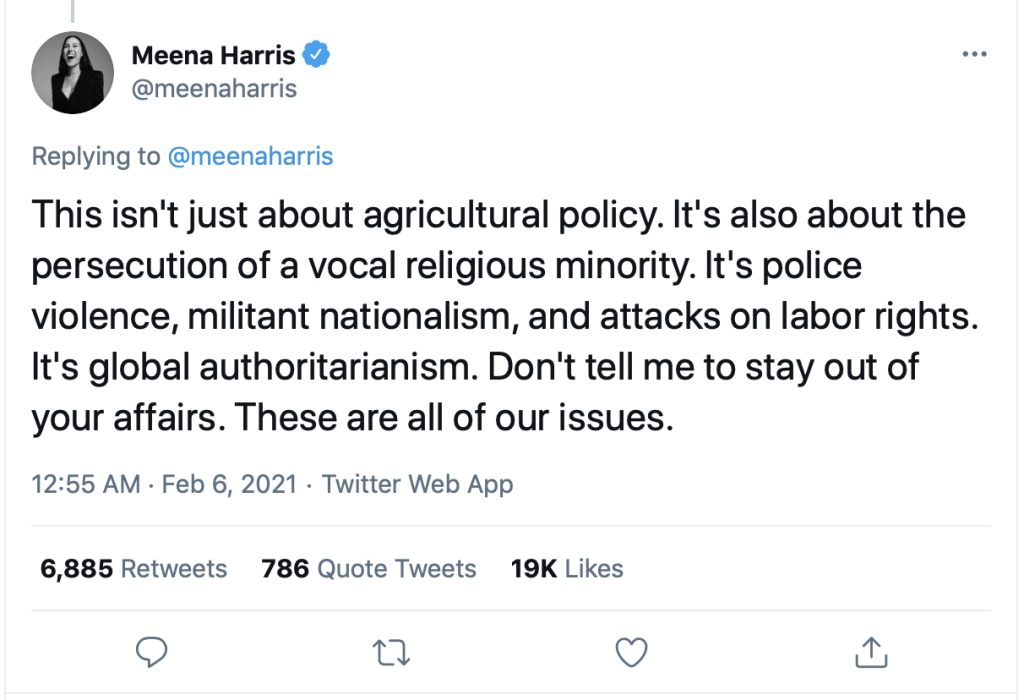Click the retweet arrows to undo retweet
Image resolution: width=1024 pixels, height=700 pixels.
click(391, 652)
